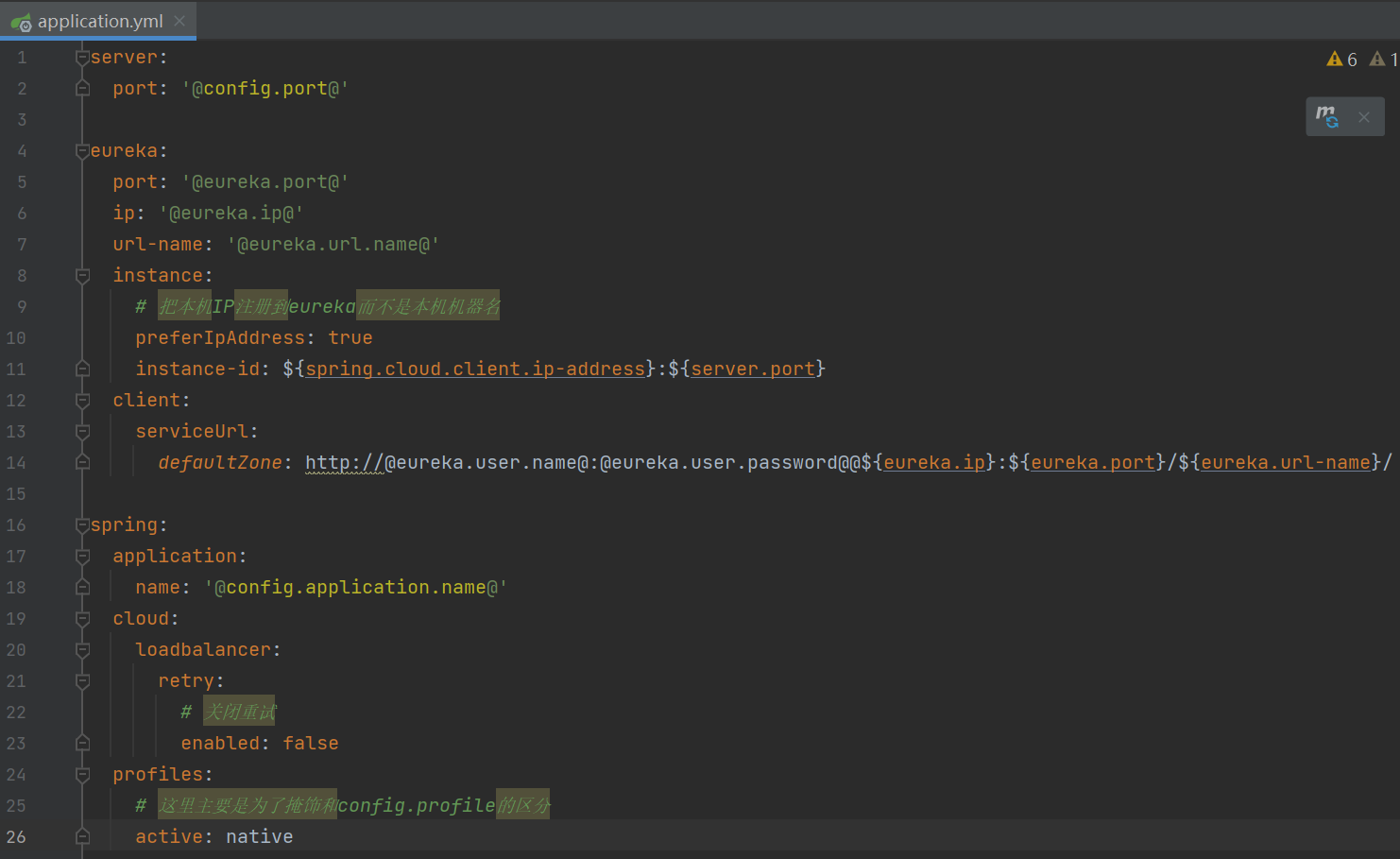The width and height of the screenshot is (1400, 859).
Task: Click the native value of active
Action: coord(260,836)
